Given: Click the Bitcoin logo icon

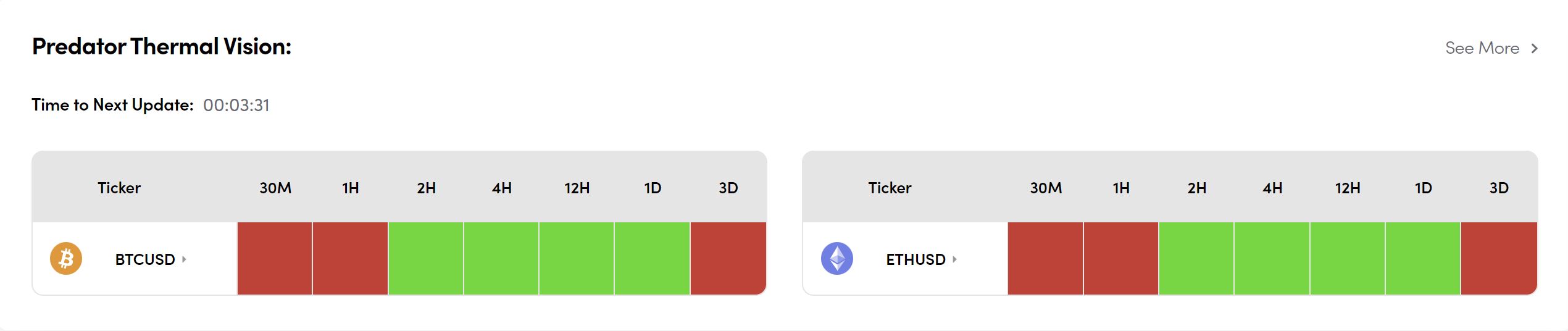Looking at the screenshot, I should (x=66, y=258).
